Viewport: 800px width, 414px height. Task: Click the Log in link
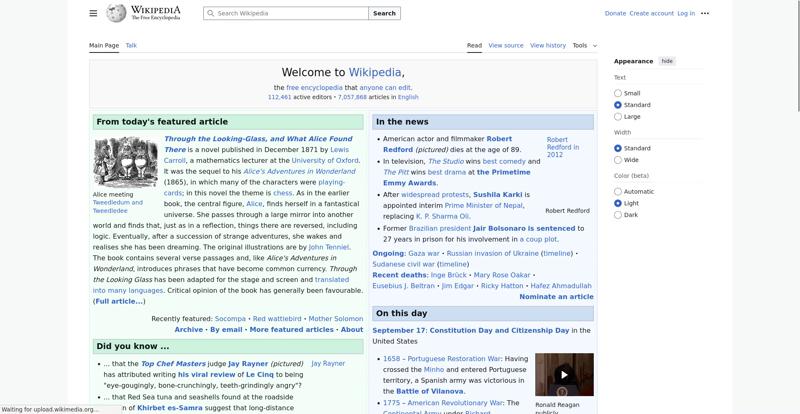686,13
